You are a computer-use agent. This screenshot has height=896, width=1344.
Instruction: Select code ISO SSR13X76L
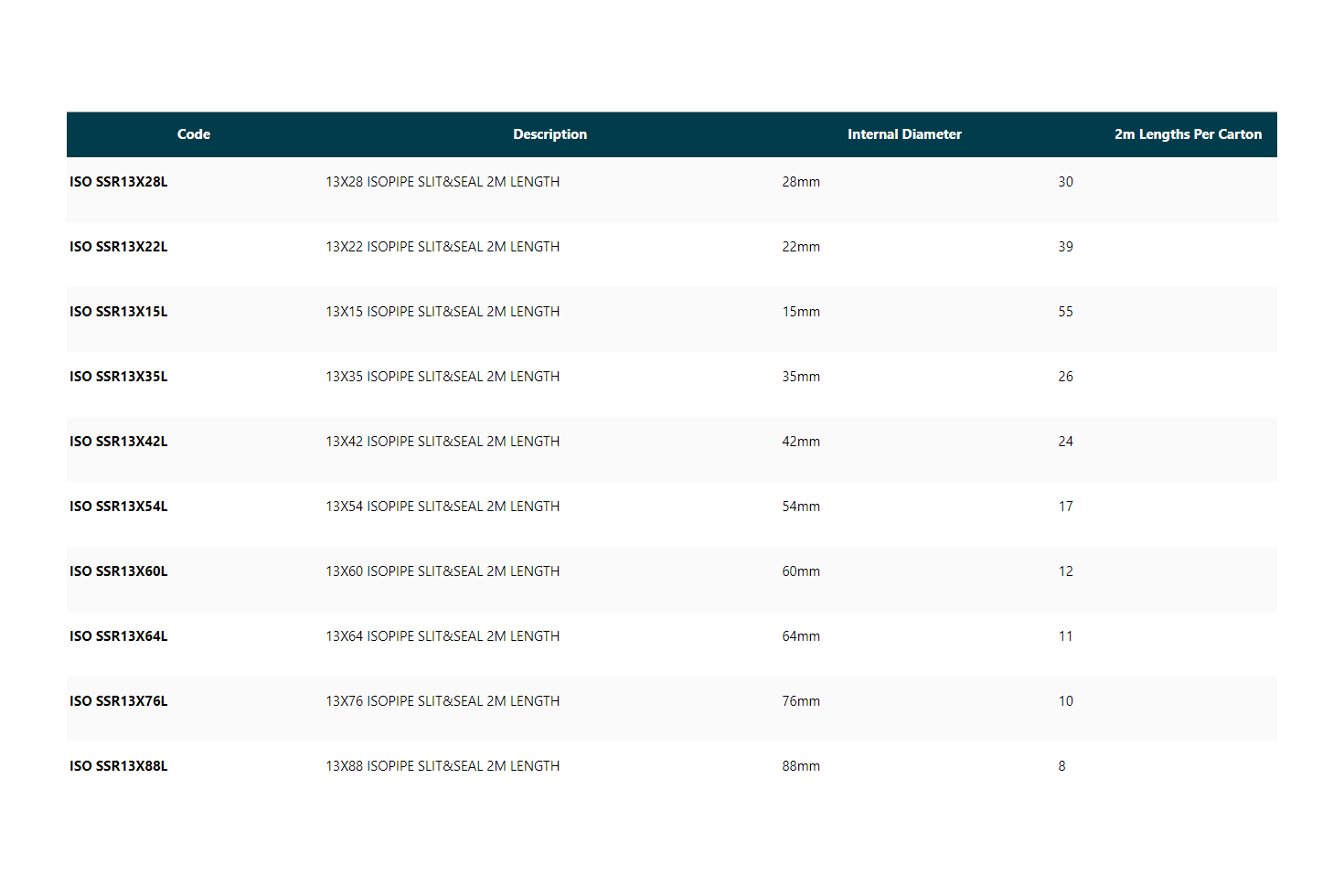pos(119,701)
